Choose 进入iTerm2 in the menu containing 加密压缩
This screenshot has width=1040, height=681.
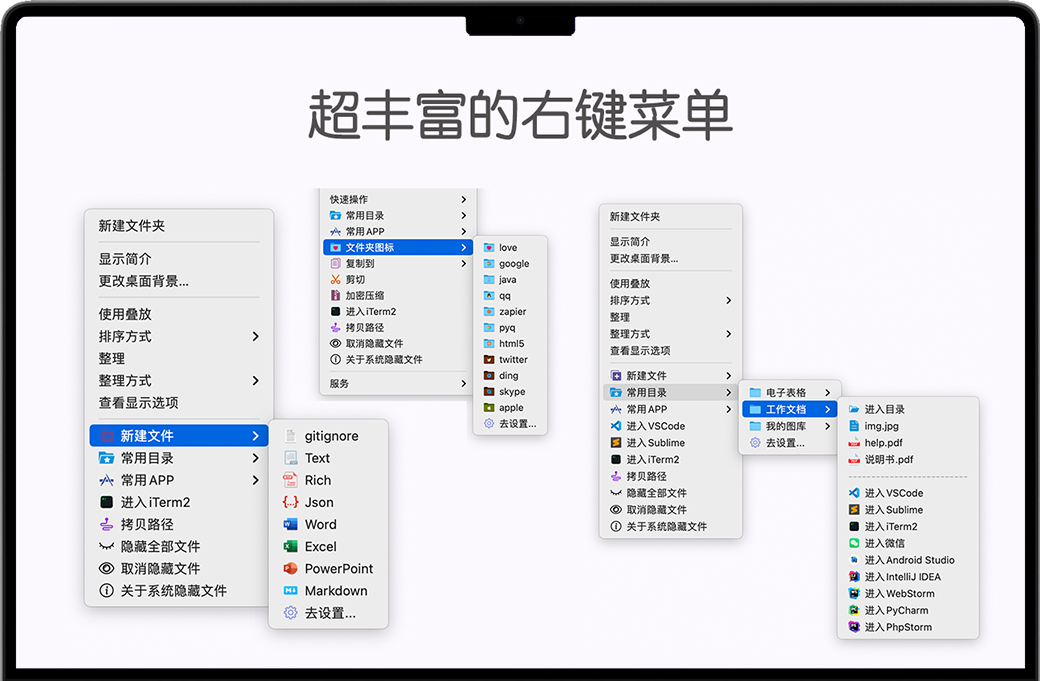pos(398,311)
